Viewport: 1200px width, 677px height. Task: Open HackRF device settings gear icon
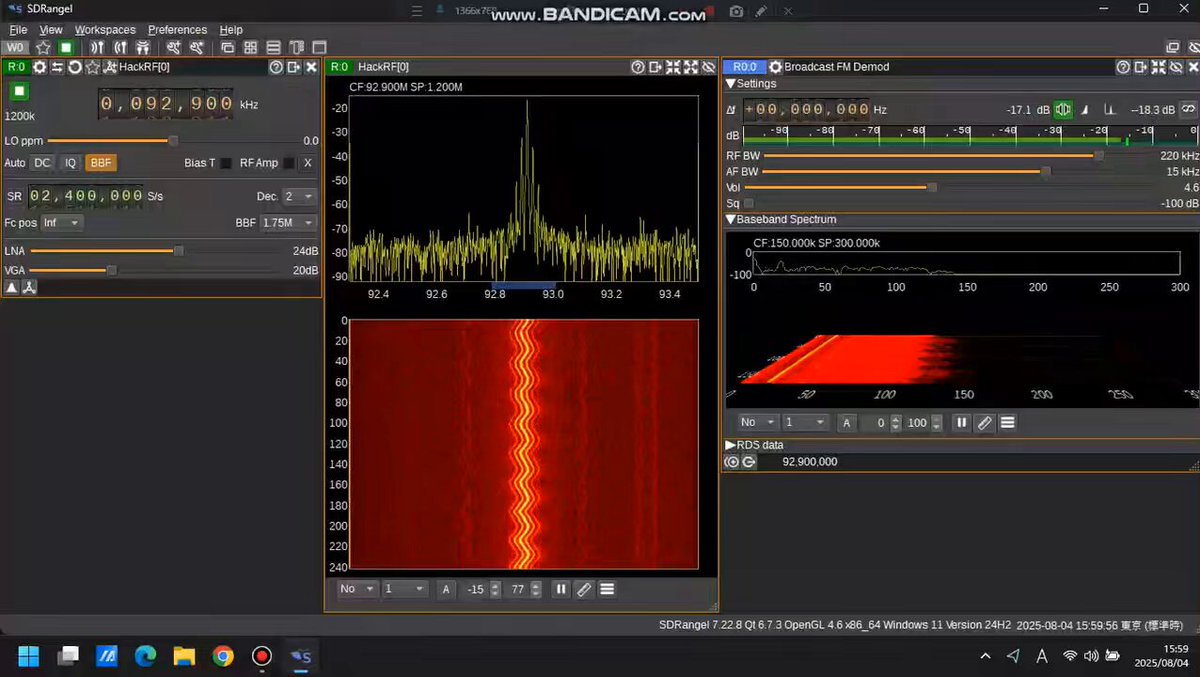pos(39,67)
